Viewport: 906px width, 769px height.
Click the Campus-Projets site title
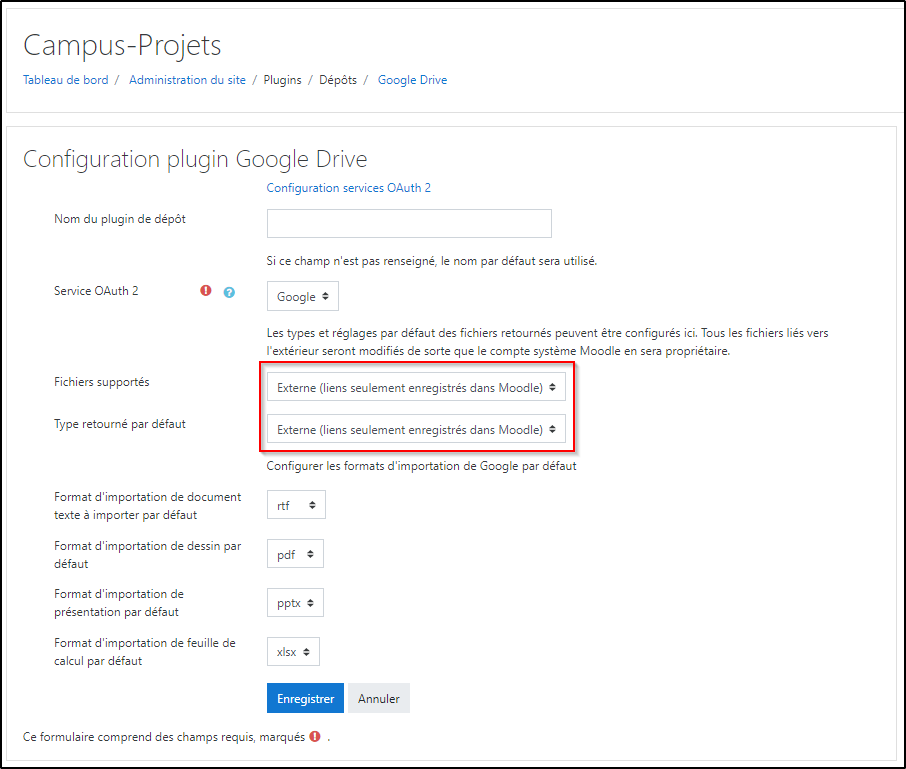122,46
